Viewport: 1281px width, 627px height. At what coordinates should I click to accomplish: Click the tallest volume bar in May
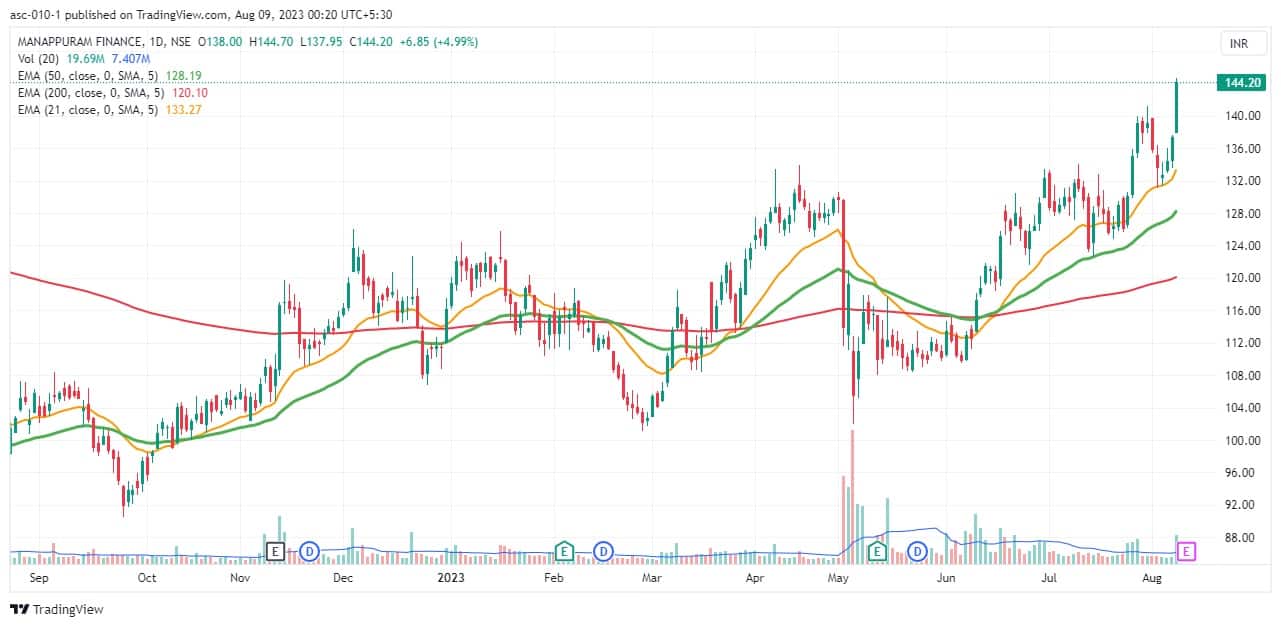point(853,492)
